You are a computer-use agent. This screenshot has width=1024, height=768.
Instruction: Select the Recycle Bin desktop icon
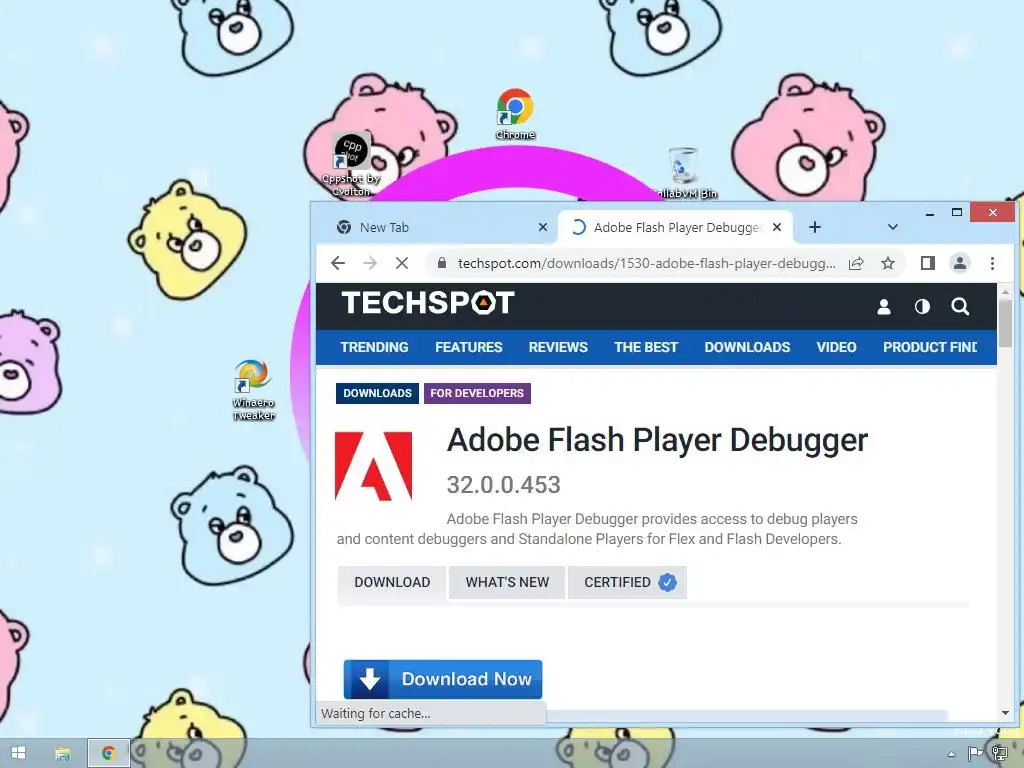(684, 173)
